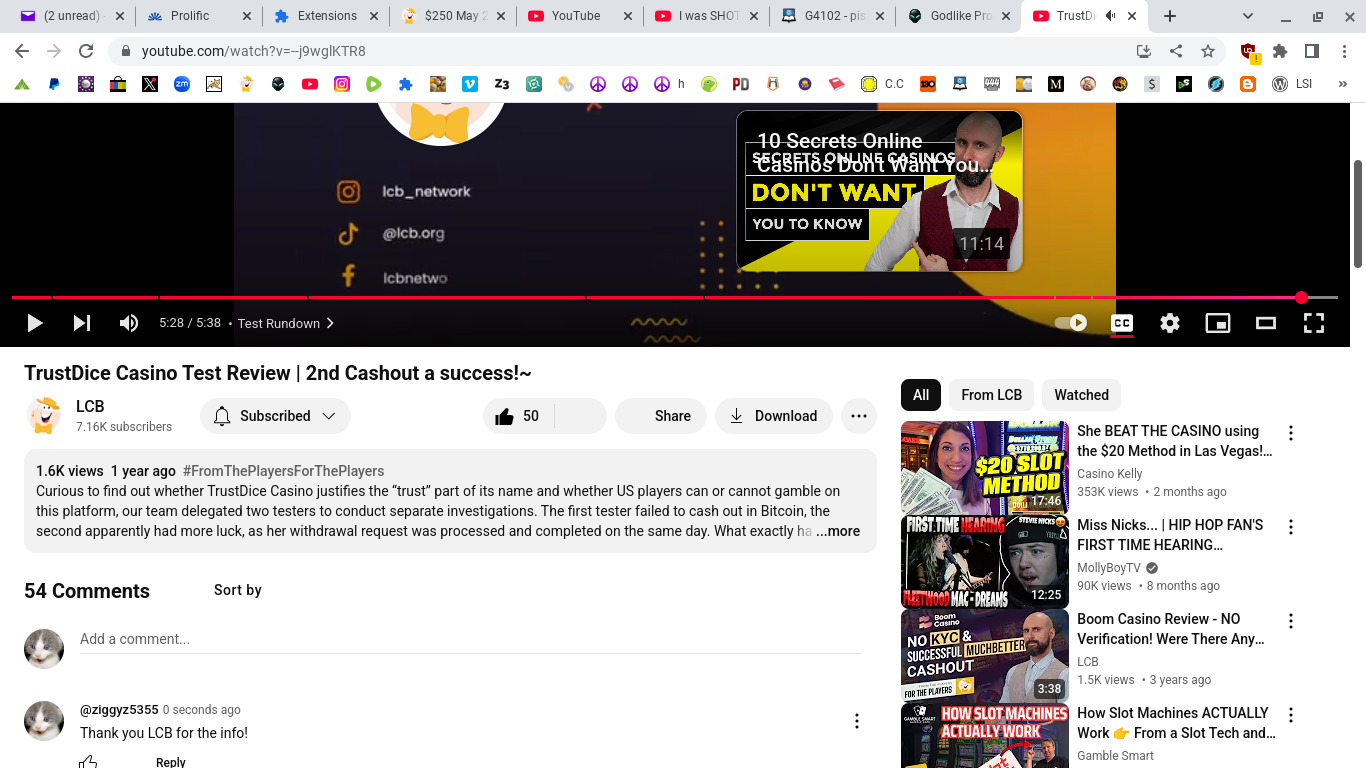The width and height of the screenshot is (1366, 768).
Task: Select the All filter chip
Action: click(921, 395)
